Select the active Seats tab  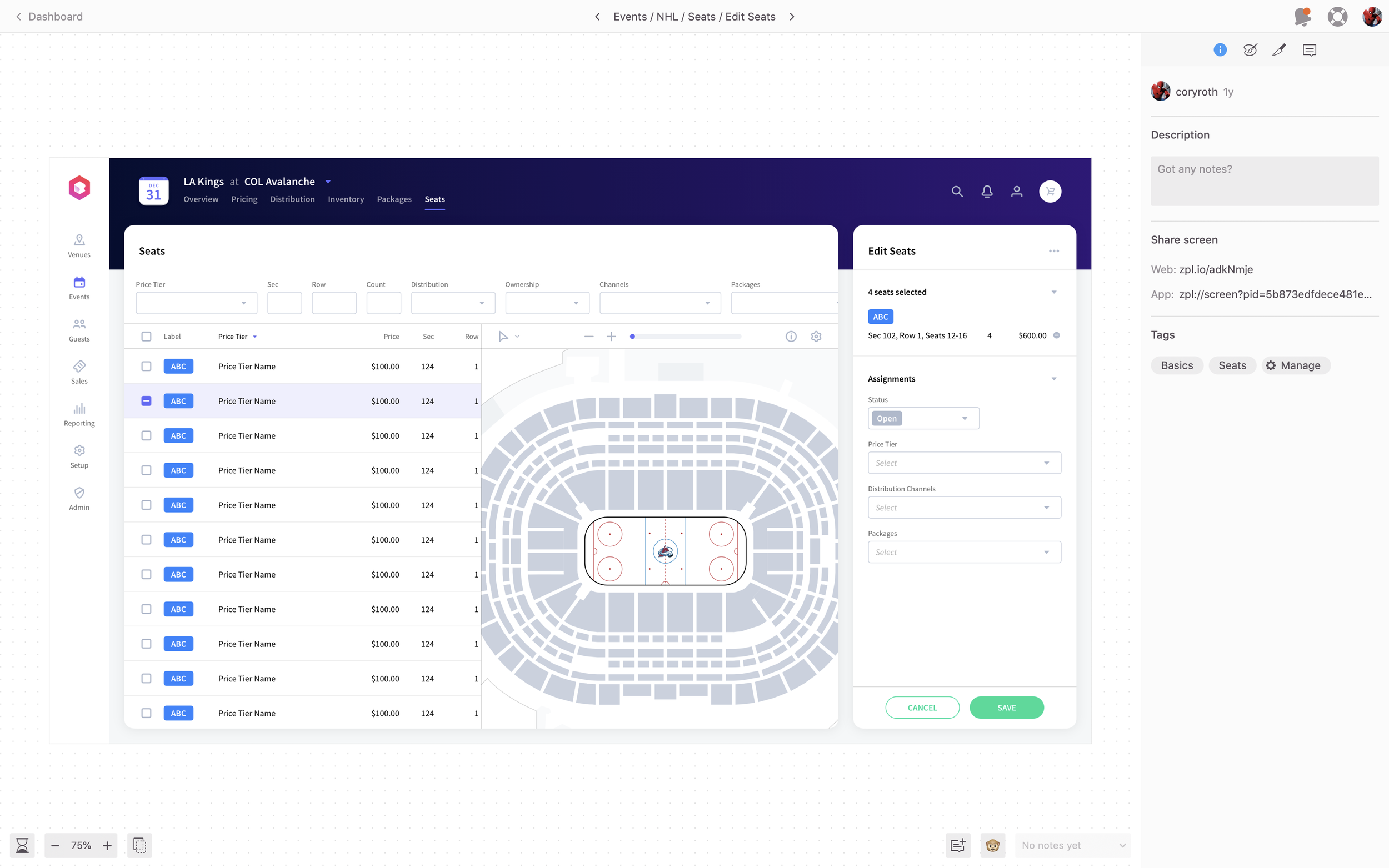pos(434,199)
